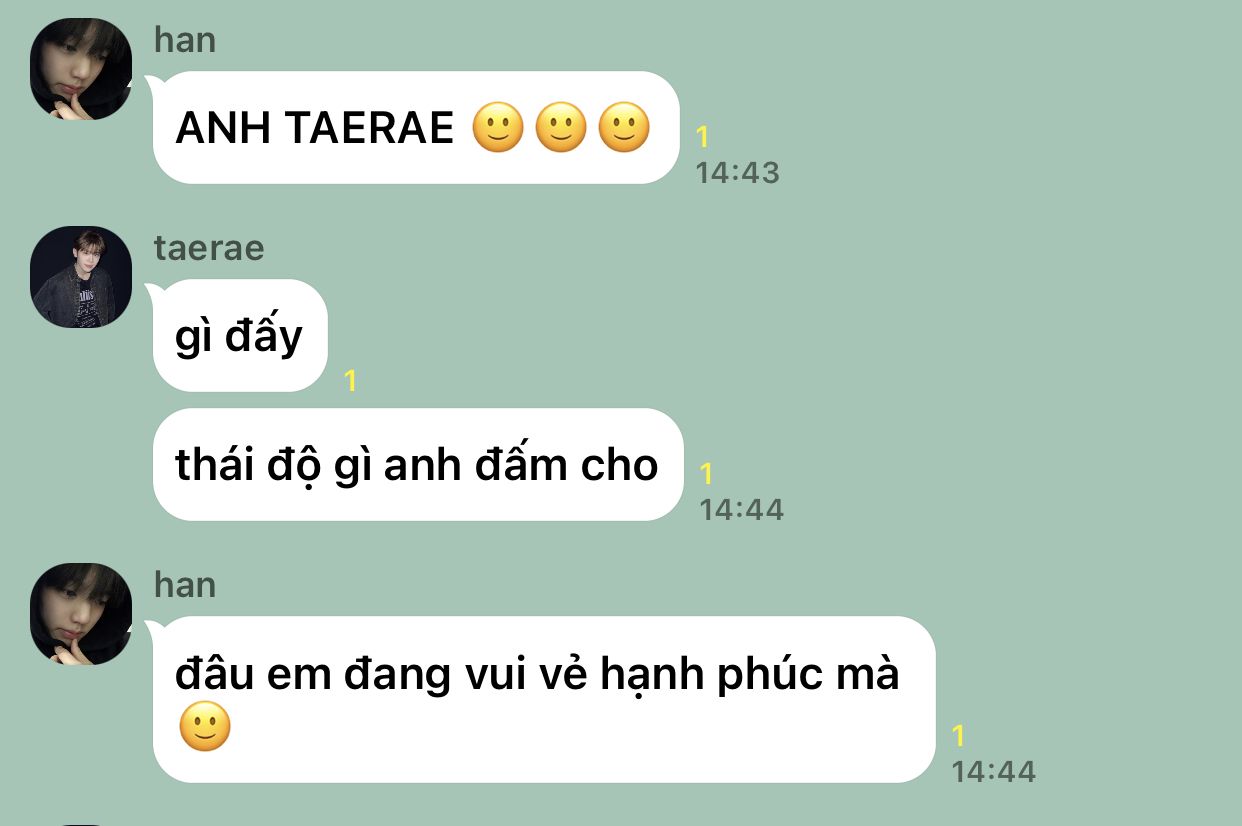Screen dimensions: 1242x826
Task: Click the 'han' name above the last message
Action: tap(185, 584)
